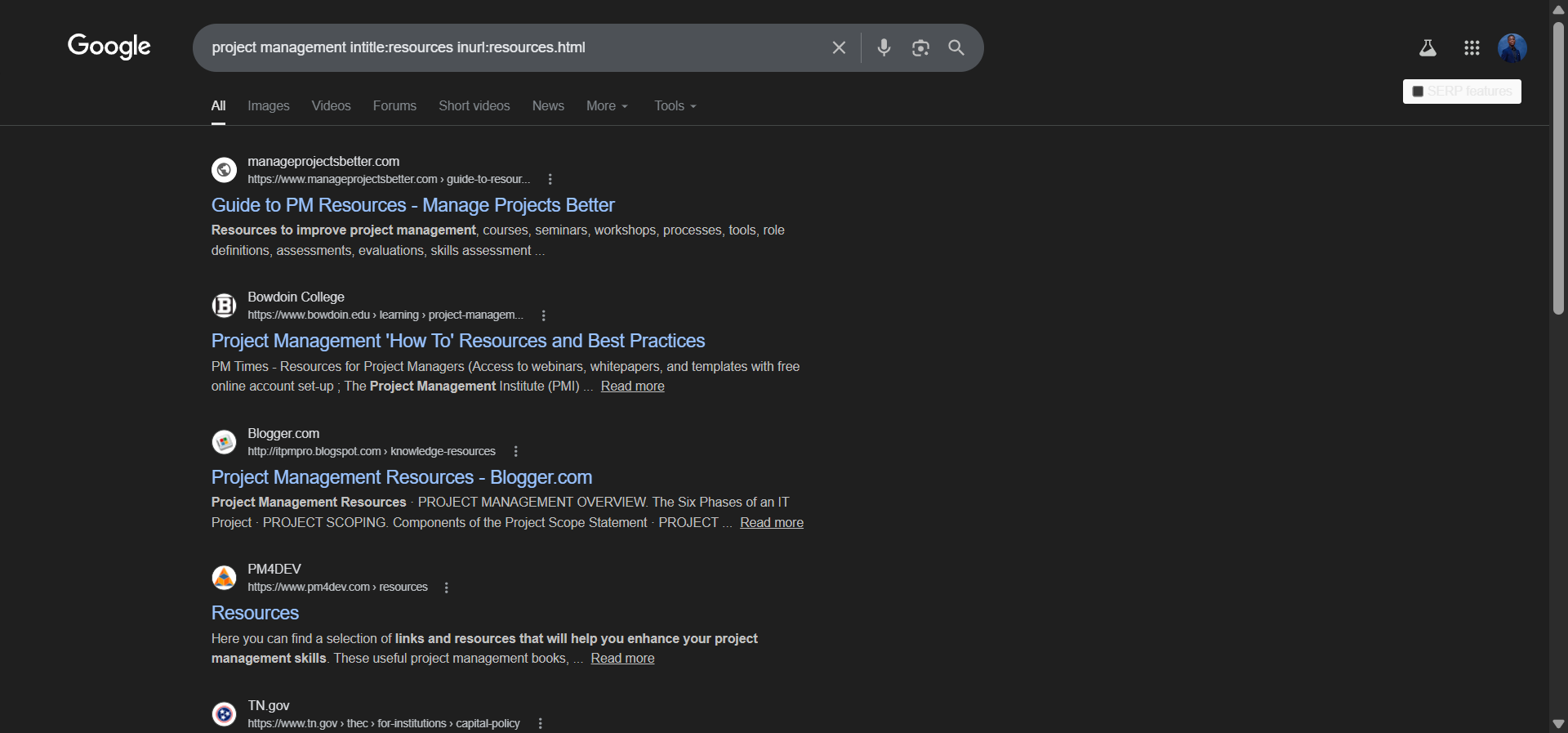
Task: Click the site name PM4DEV
Action: click(274, 570)
